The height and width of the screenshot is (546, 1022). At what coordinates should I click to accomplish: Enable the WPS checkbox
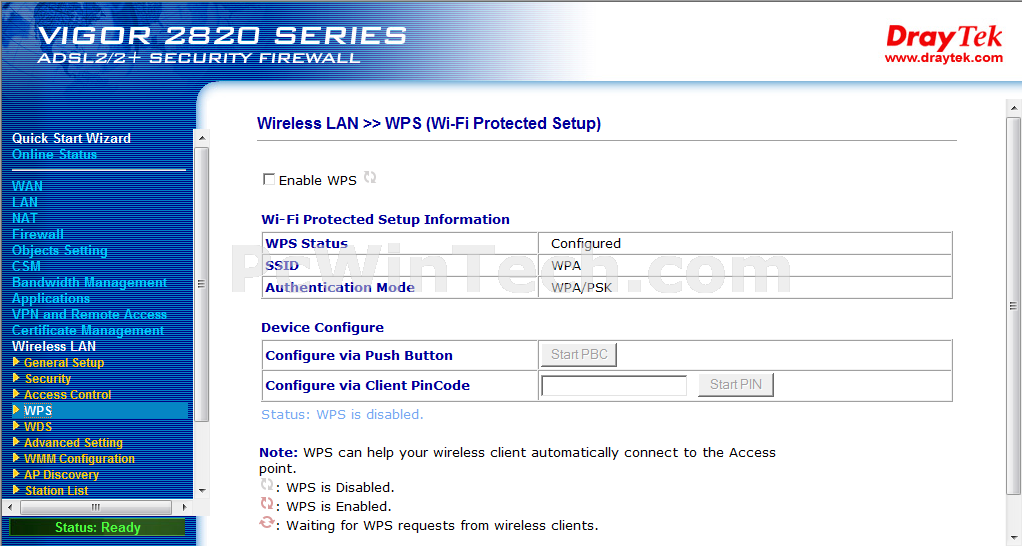tap(269, 179)
